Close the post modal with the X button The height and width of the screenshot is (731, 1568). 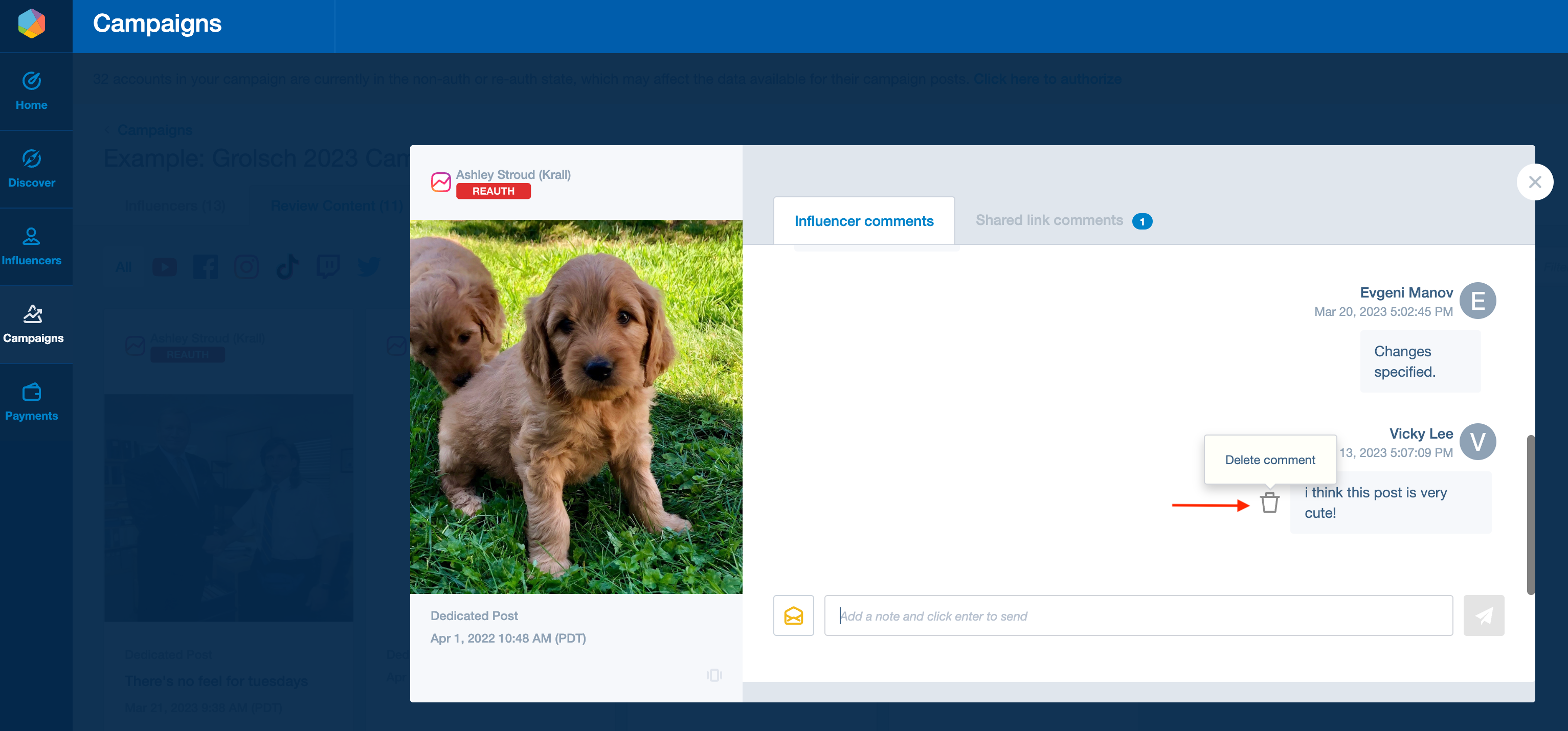pos(1535,182)
